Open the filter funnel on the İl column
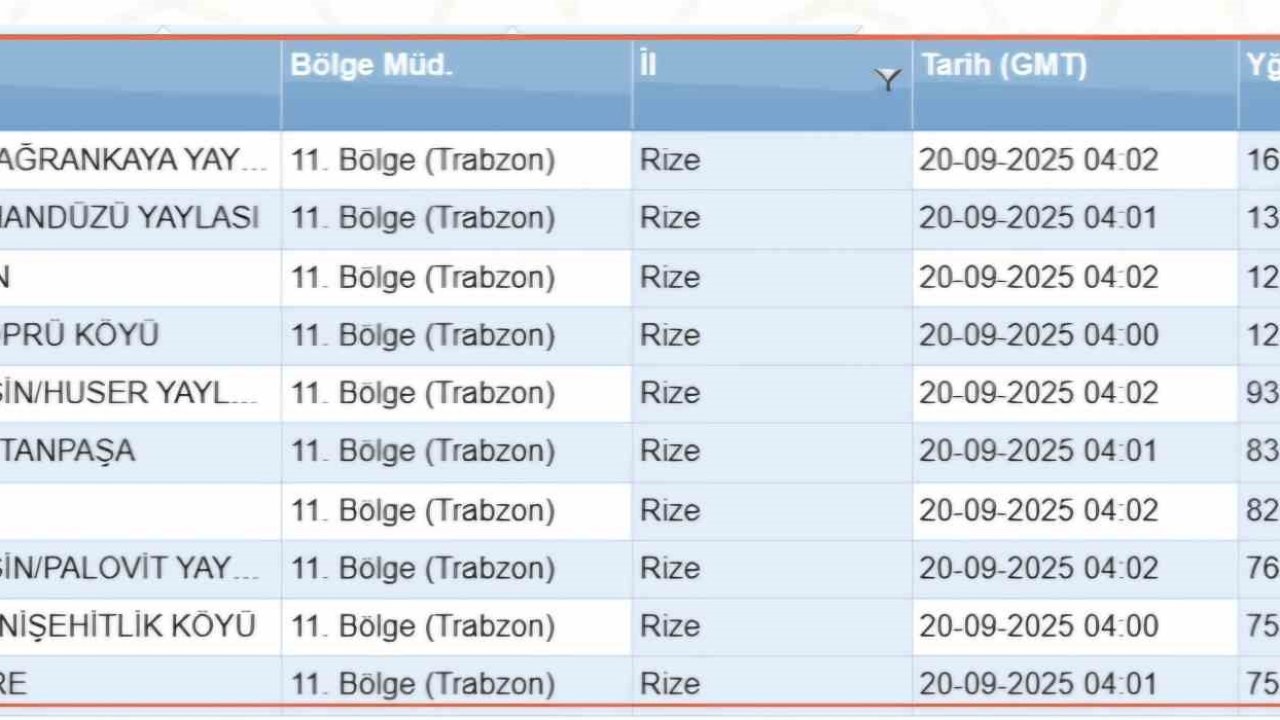 point(887,80)
